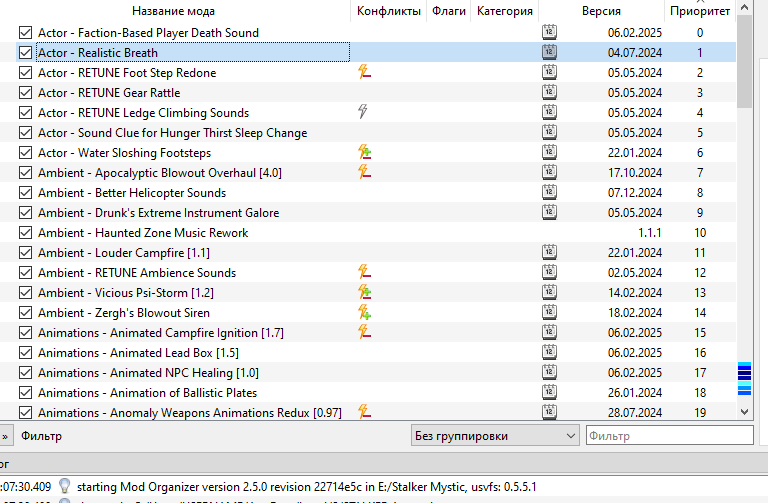
Task: Uncheck Ambient - Louder Campfire mod
Action: tap(25, 253)
